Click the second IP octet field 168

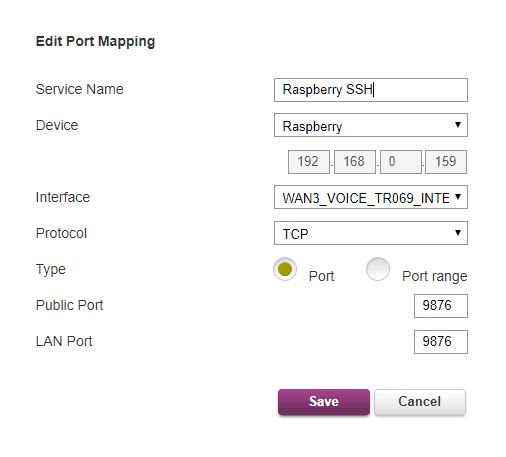click(x=355, y=162)
